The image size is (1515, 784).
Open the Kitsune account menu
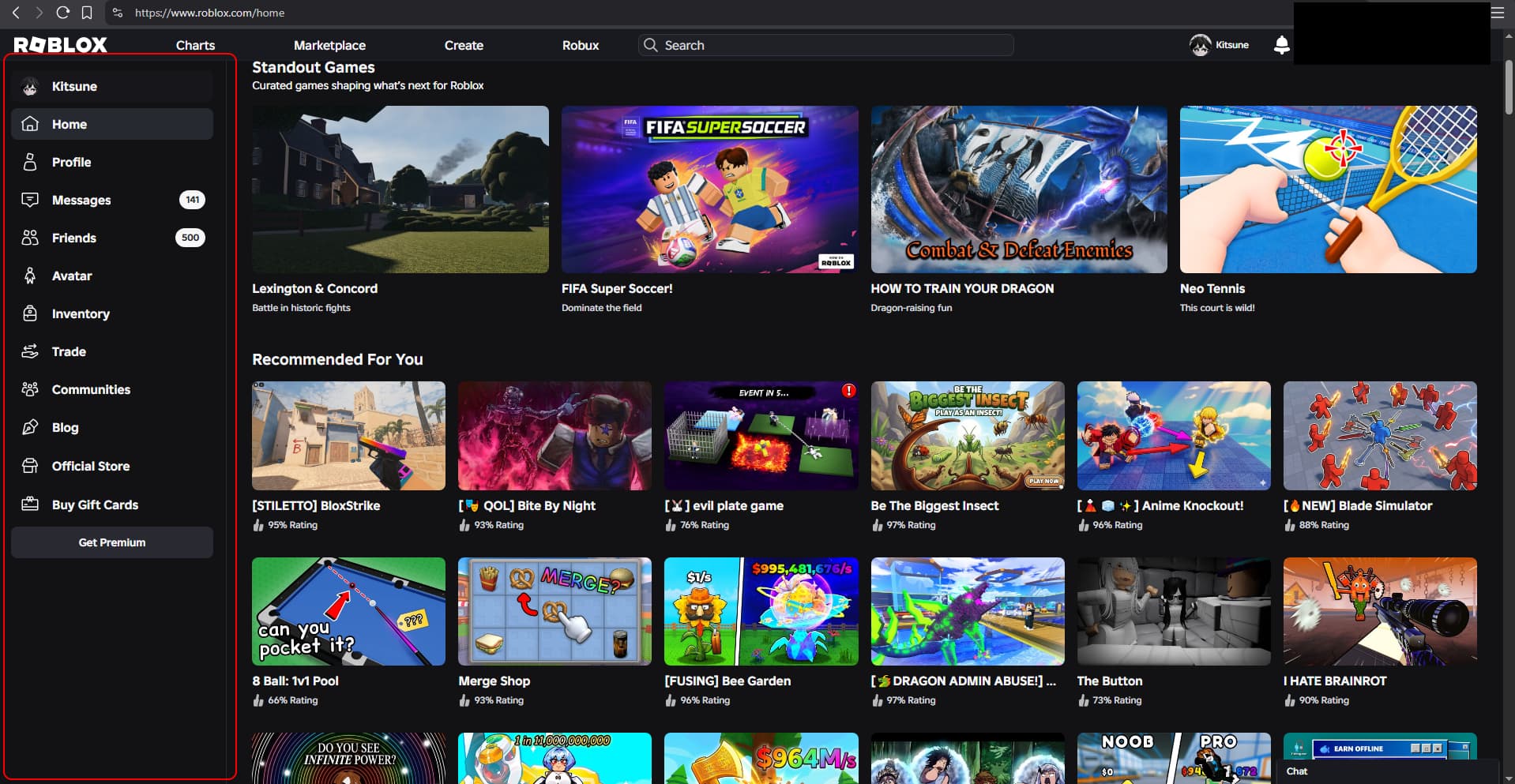tap(1220, 45)
